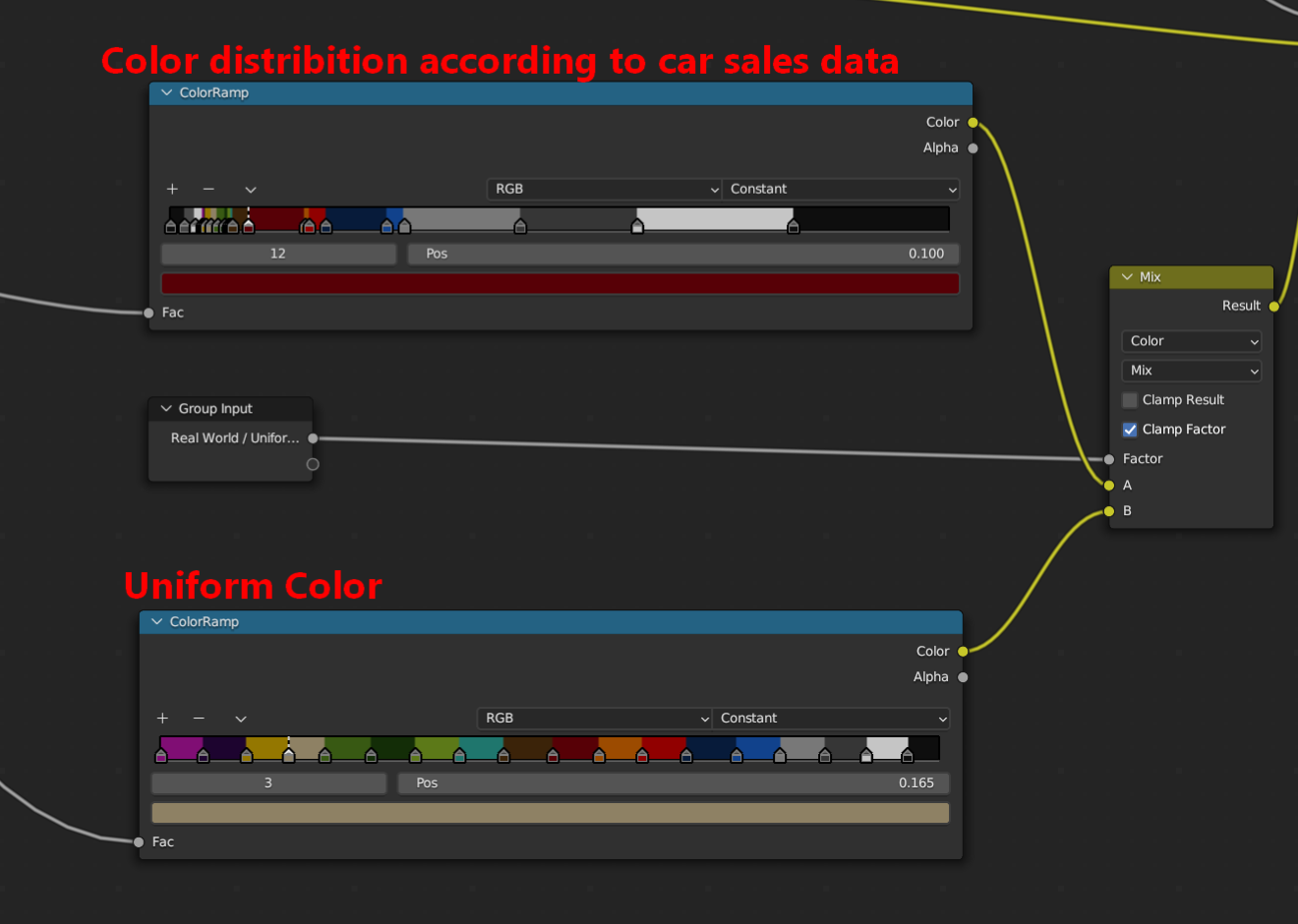1298x924 pixels.
Task: Click the Alpha output socket of Uniform Color ramp
Action: (x=962, y=676)
